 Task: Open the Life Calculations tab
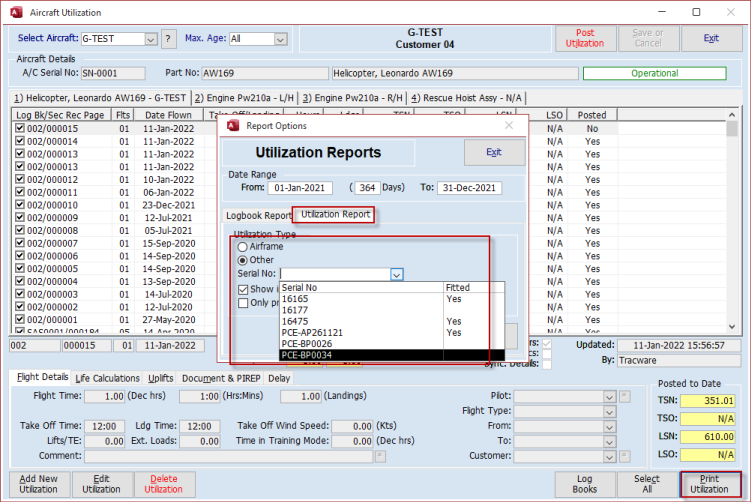coord(107,378)
